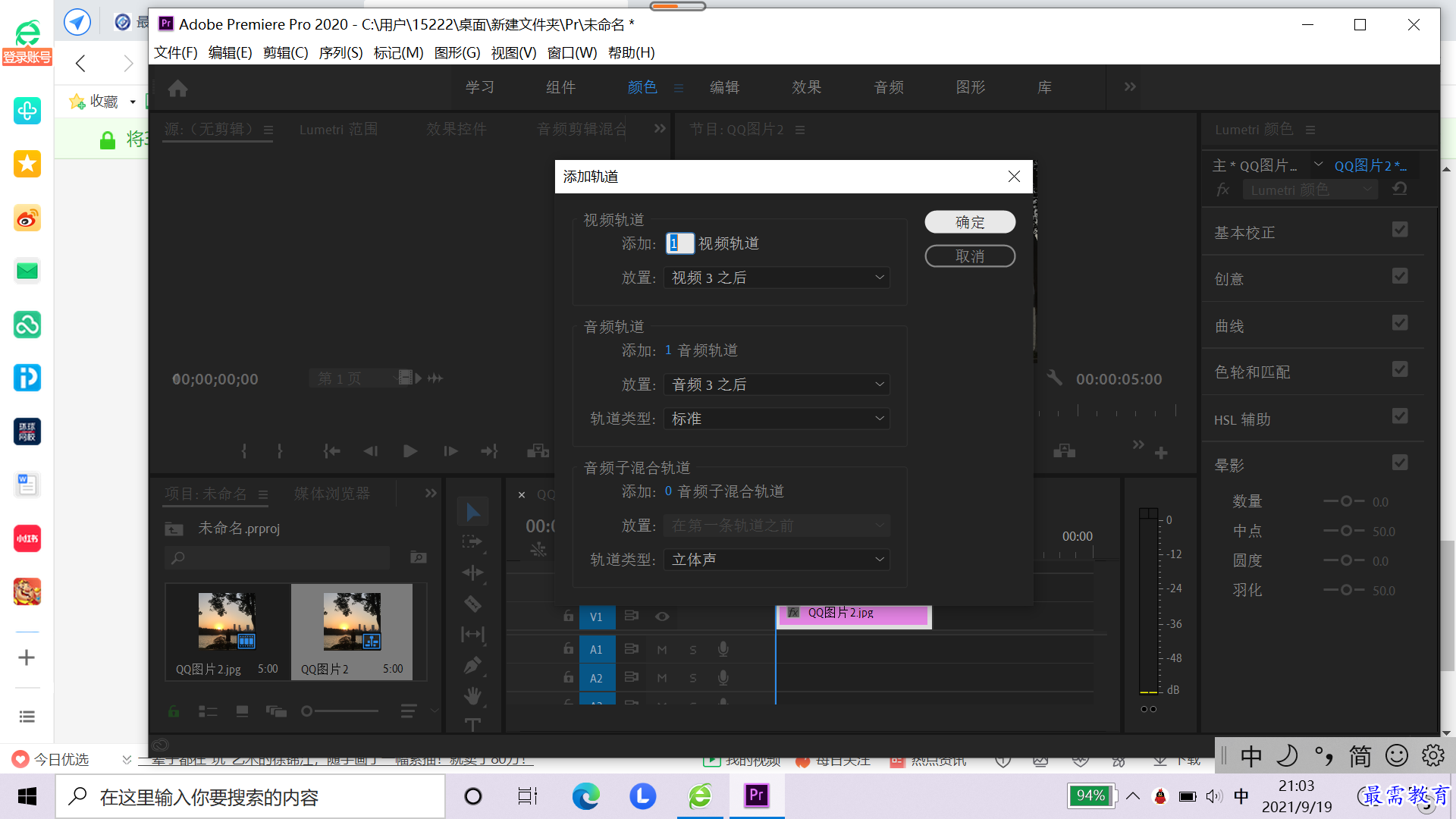
Task: Select the Type tool
Action: click(x=472, y=724)
